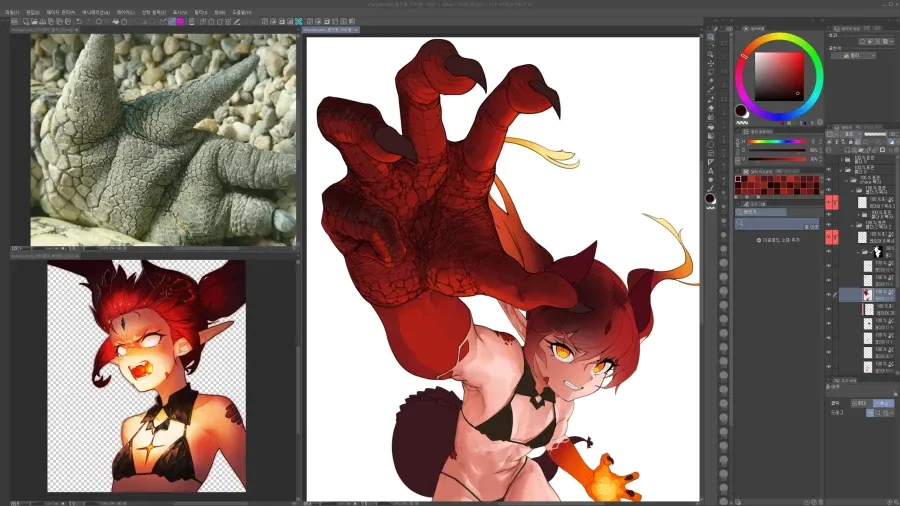Open the blending mode dropdown in Layer panel
900x506 pixels.
tap(852, 134)
